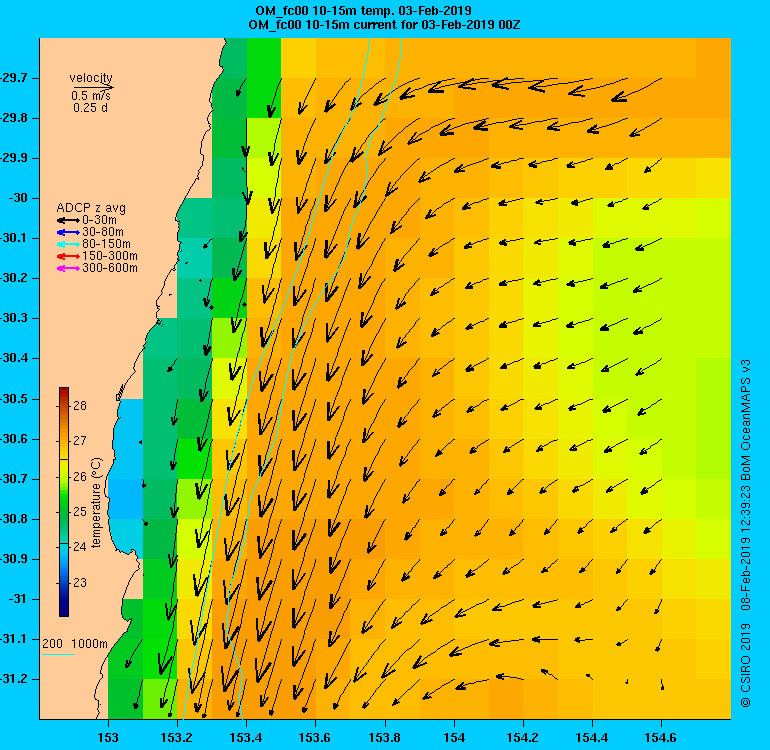
Task: Click the '-30.5' latitude axis label
Action: [x=13, y=399]
